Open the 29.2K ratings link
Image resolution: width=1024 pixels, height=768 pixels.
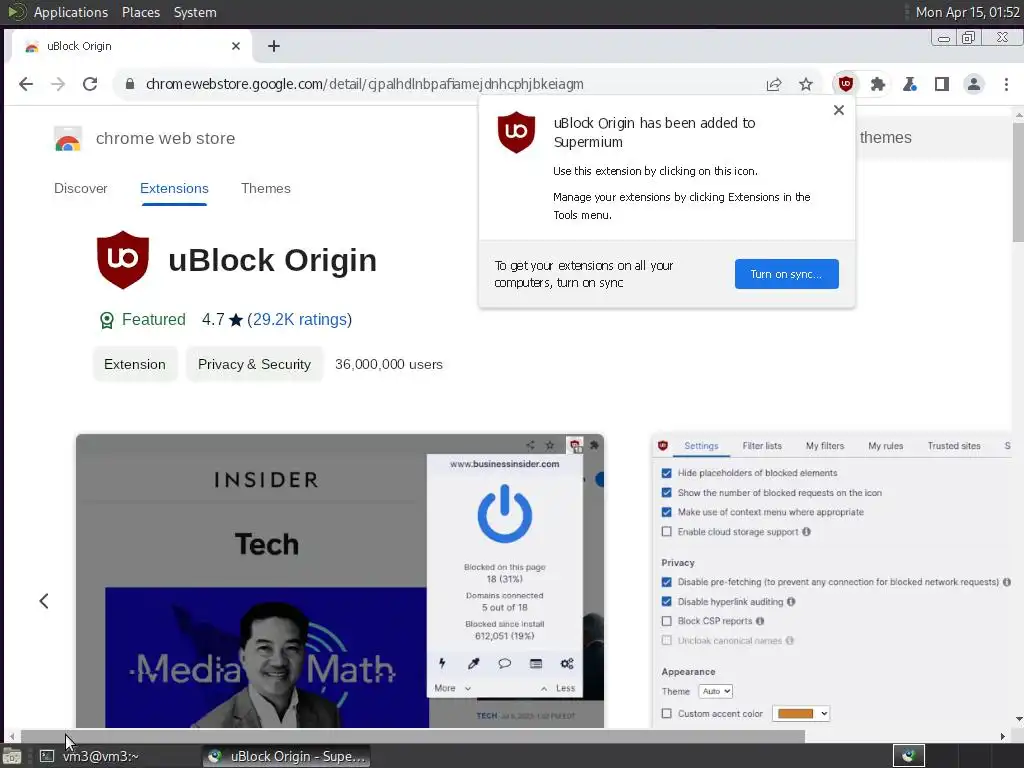(300, 320)
